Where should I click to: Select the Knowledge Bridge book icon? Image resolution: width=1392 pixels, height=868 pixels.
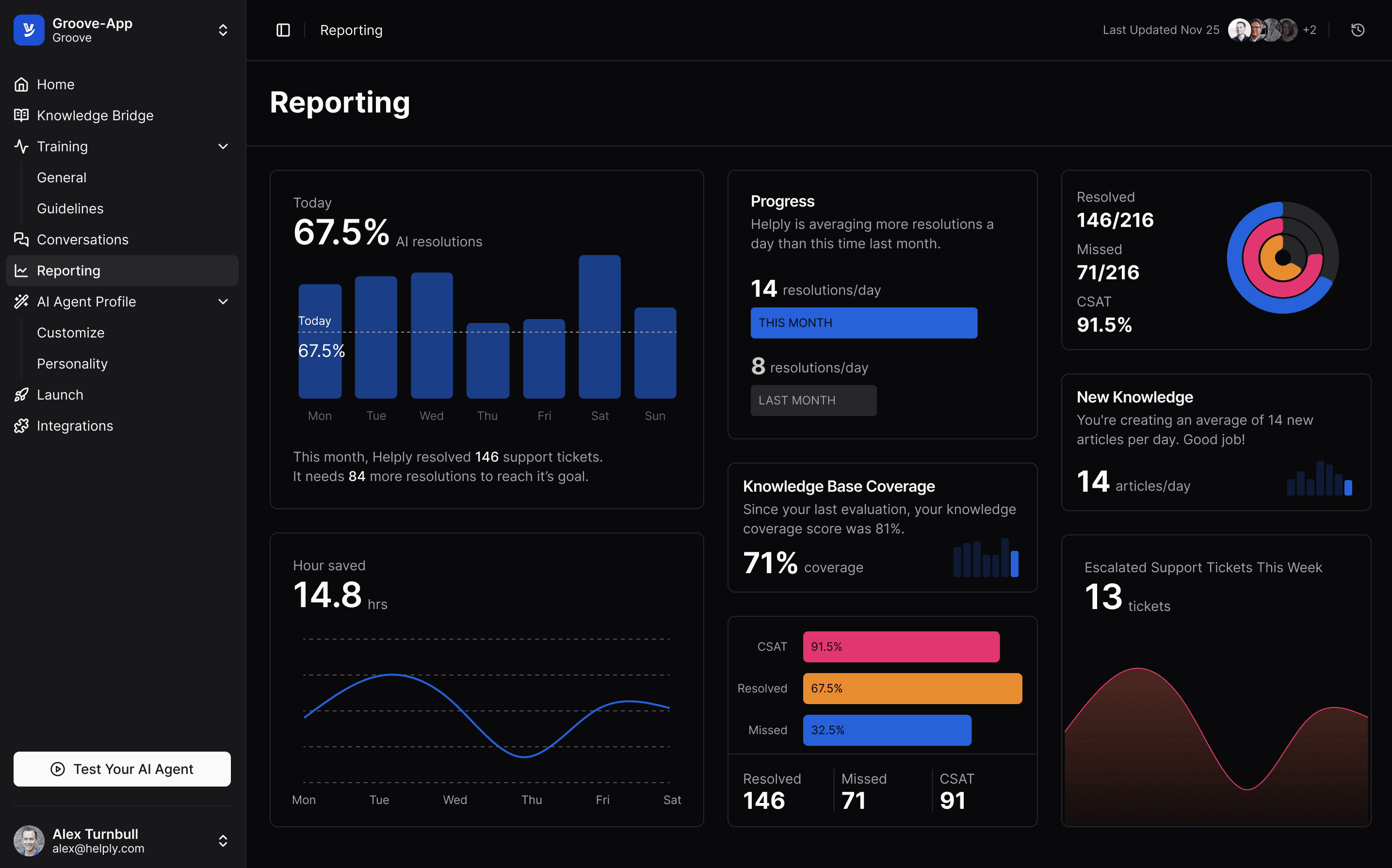click(x=21, y=115)
